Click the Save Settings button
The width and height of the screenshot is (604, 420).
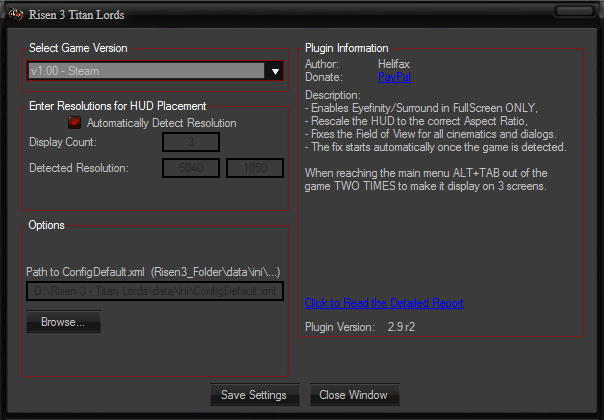pyautogui.click(x=255, y=395)
